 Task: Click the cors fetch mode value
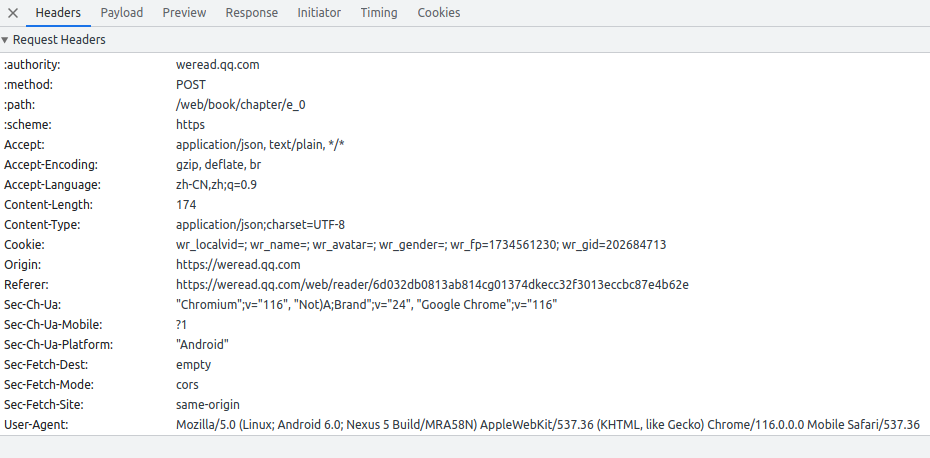click(187, 384)
